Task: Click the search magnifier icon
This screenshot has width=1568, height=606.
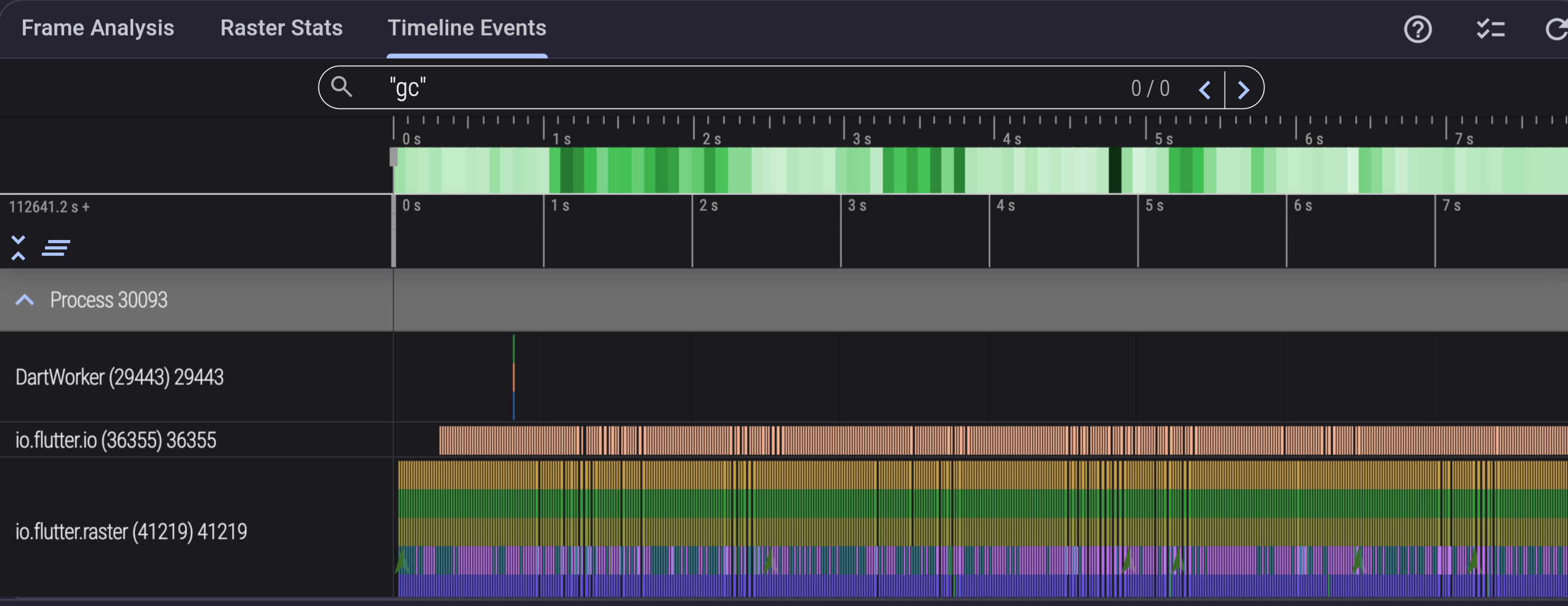Action: pyautogui.click(x=341, y=87)
